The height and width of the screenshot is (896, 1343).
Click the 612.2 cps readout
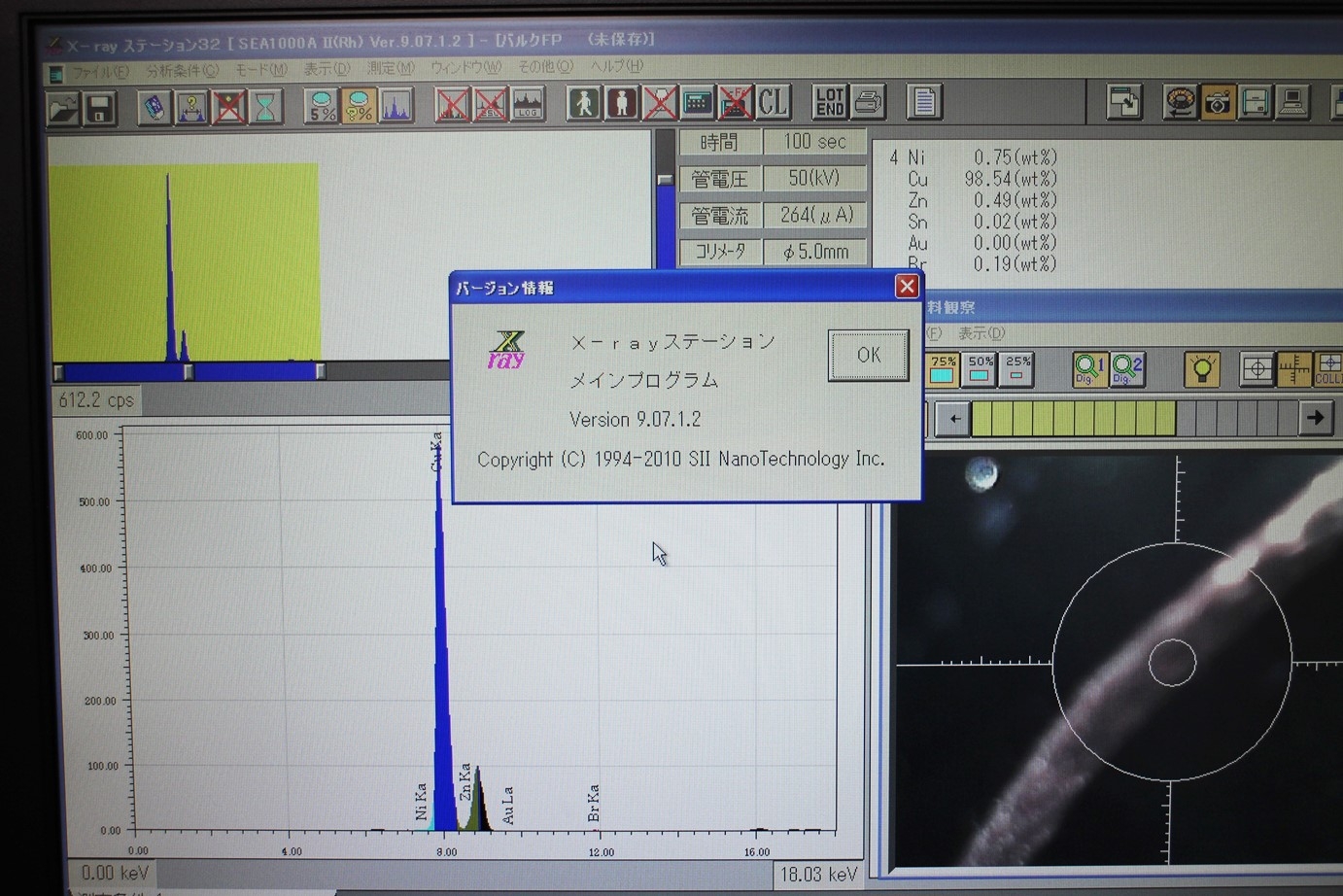pyautogui.click(x=96, y=400)
